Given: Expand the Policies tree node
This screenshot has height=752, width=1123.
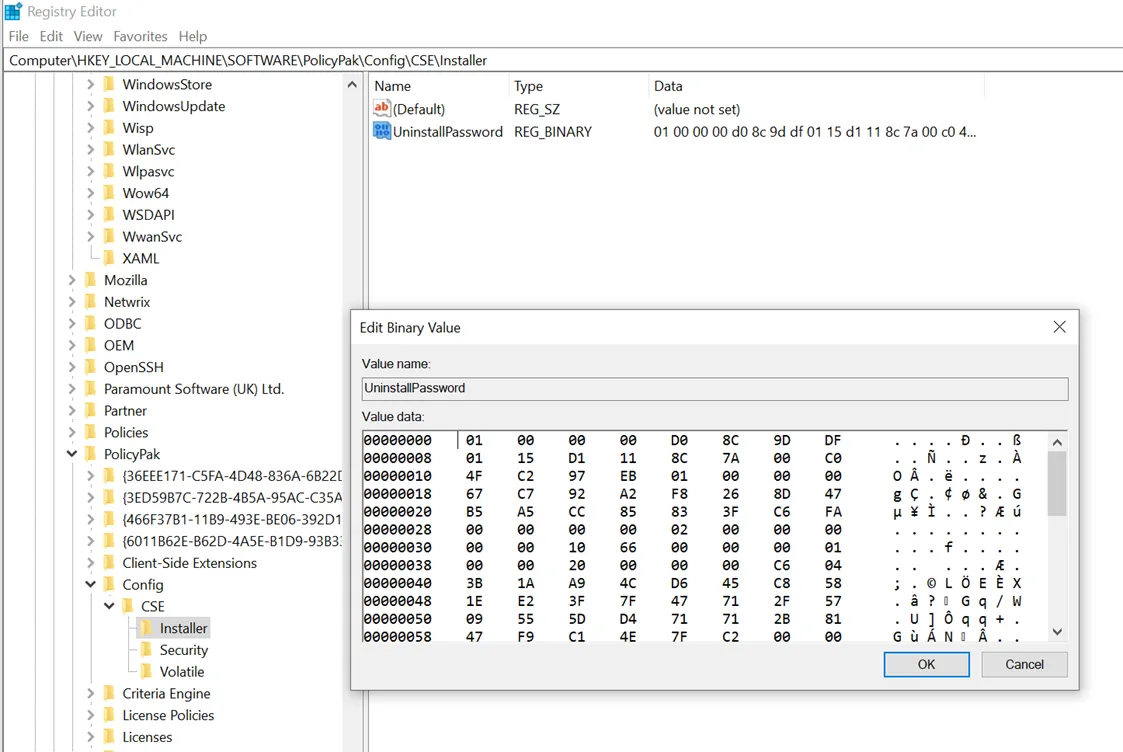Looking at the screenshot, I should (x=73, y=432).
